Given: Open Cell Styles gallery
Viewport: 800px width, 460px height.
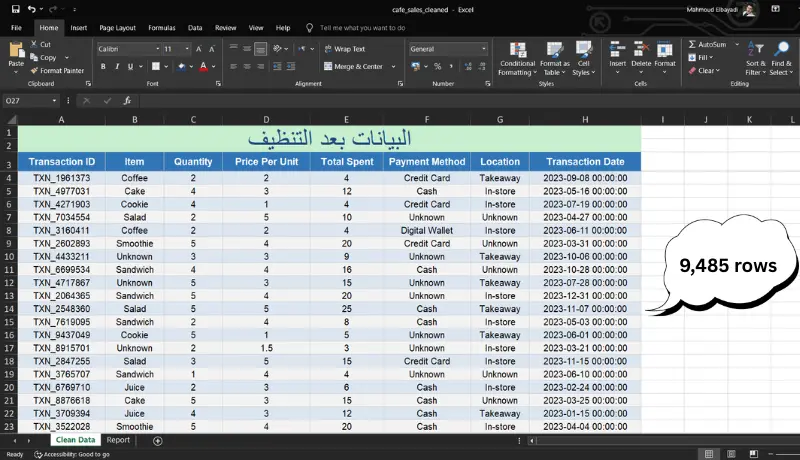Looking at the screenshot, I should 584,59.
